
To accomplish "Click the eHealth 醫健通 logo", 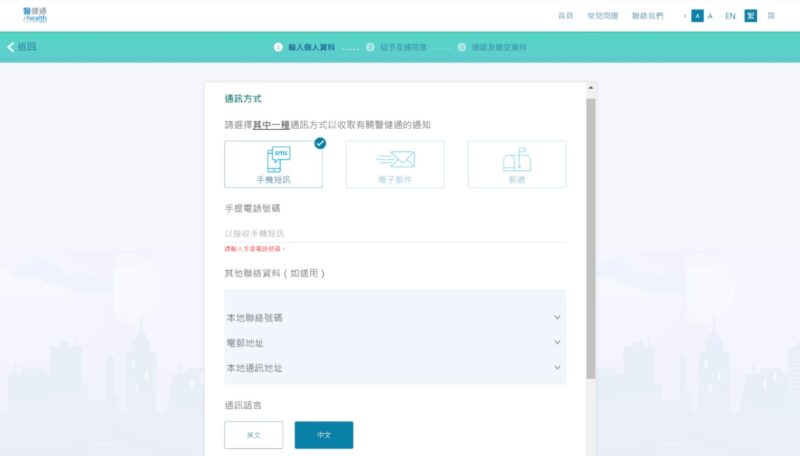I will point(34,15).
